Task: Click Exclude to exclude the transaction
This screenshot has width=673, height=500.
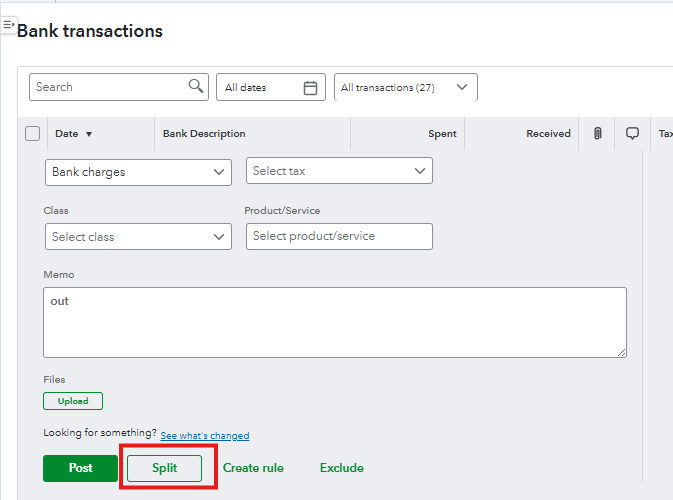Action: pos(342,468)
